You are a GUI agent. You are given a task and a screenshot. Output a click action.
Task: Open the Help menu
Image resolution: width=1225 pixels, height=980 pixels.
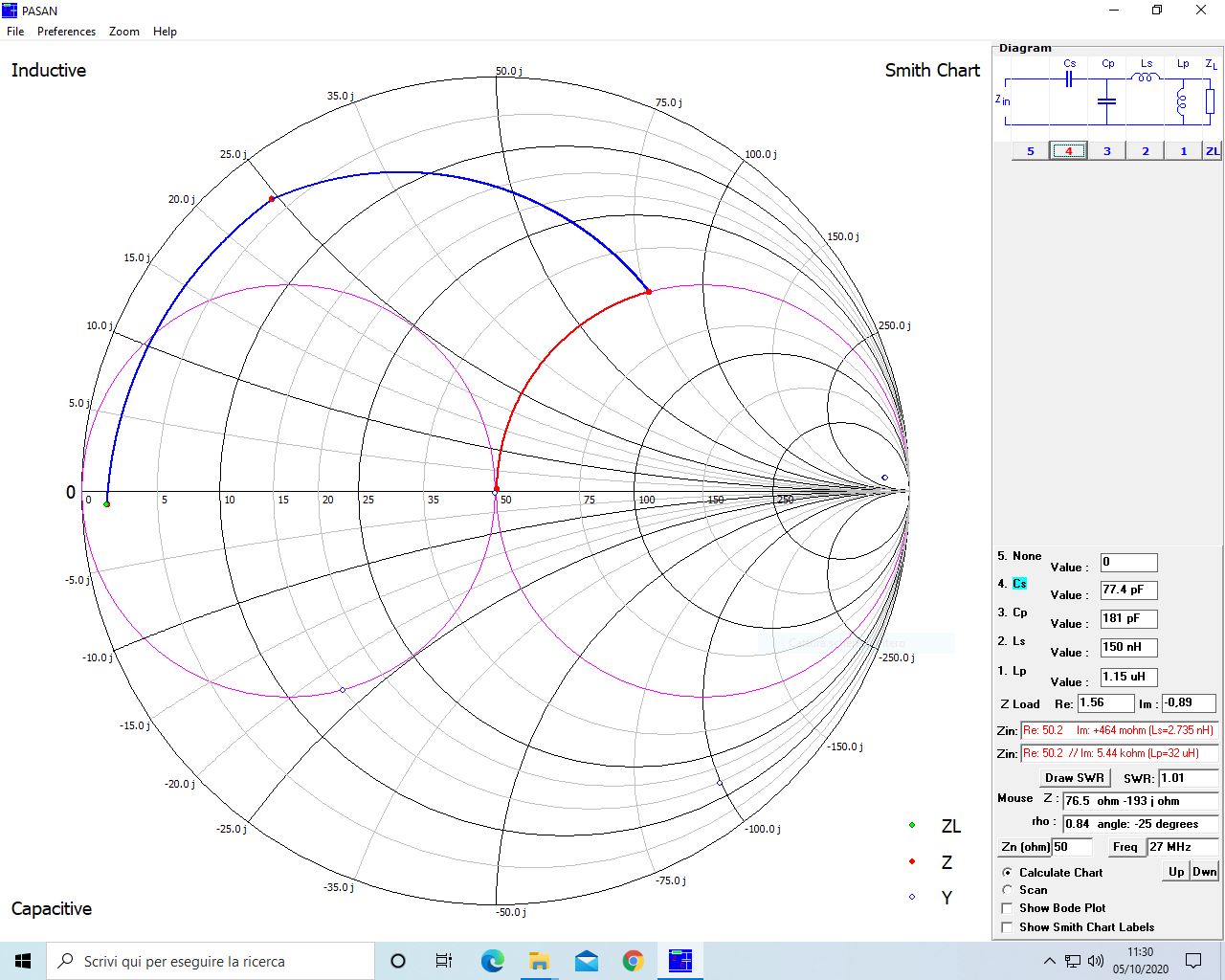165,32
